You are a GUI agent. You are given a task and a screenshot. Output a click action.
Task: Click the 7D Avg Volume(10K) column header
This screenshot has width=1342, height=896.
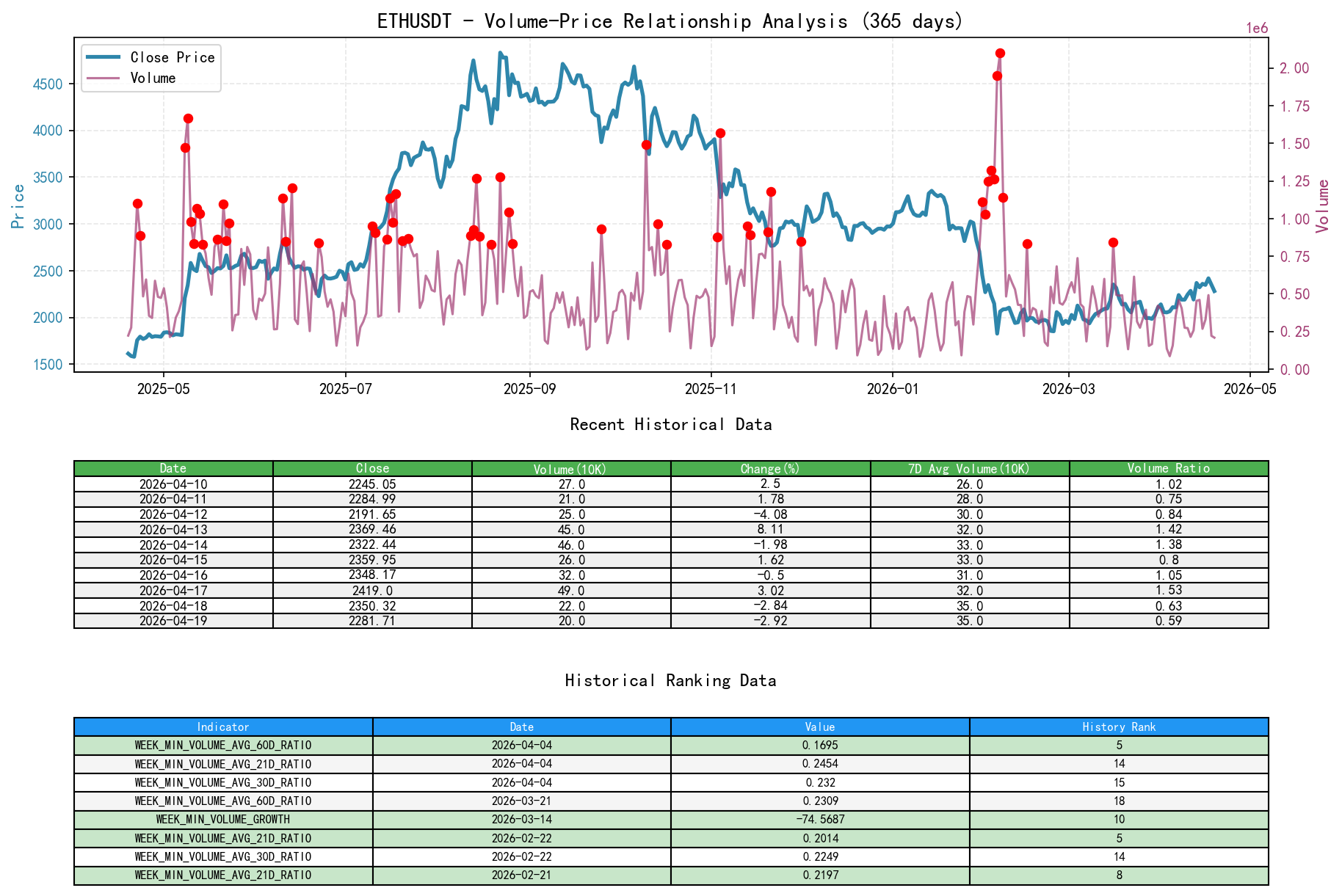click(970, 468)
